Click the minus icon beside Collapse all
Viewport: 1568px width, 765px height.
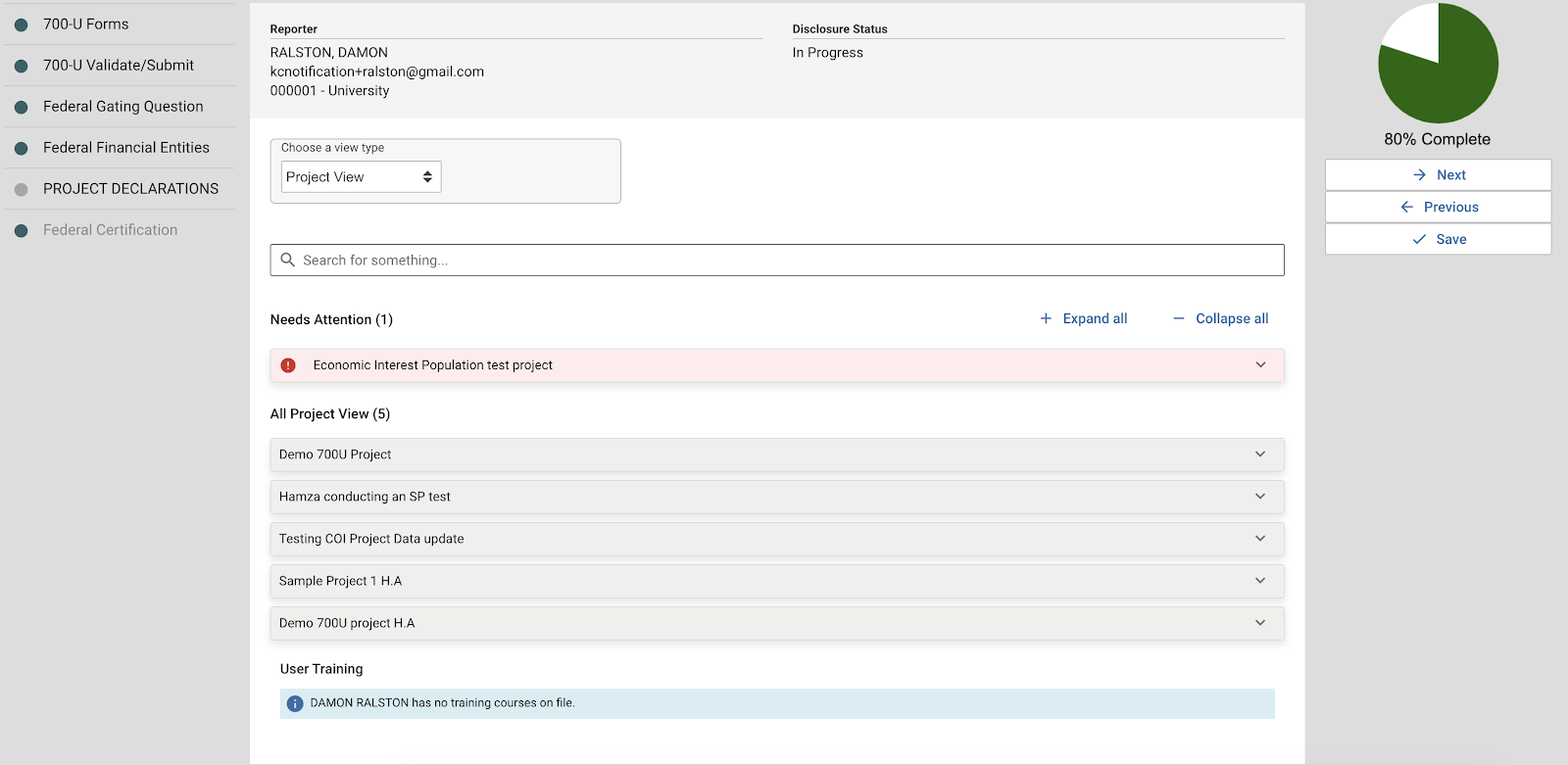point(1178,318)
